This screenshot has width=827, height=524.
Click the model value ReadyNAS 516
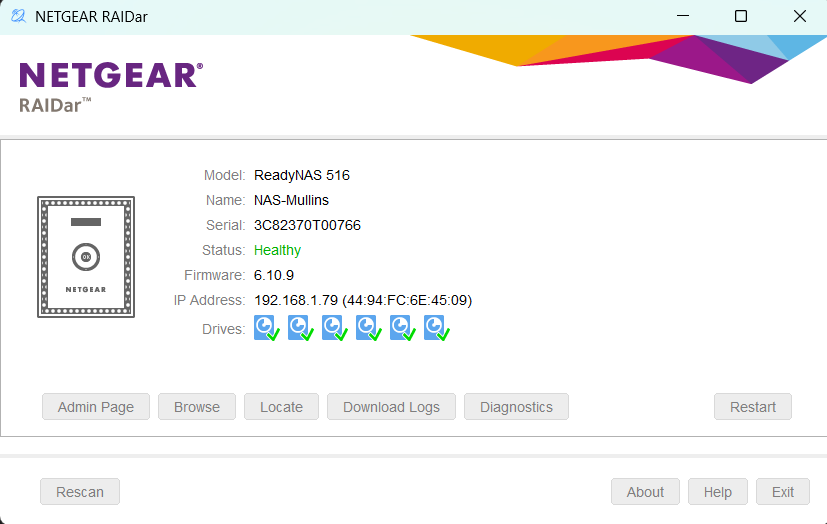(302, 175)
